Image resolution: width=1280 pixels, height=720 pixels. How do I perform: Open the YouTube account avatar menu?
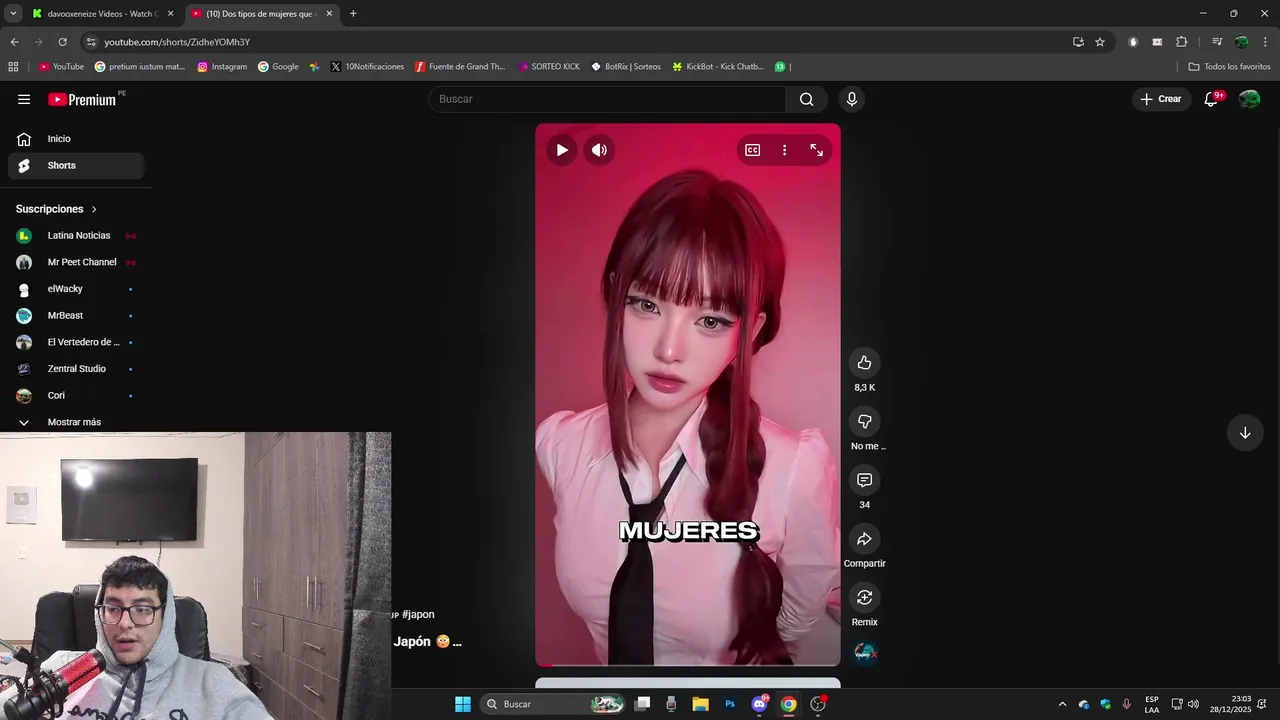(1249, 99)
